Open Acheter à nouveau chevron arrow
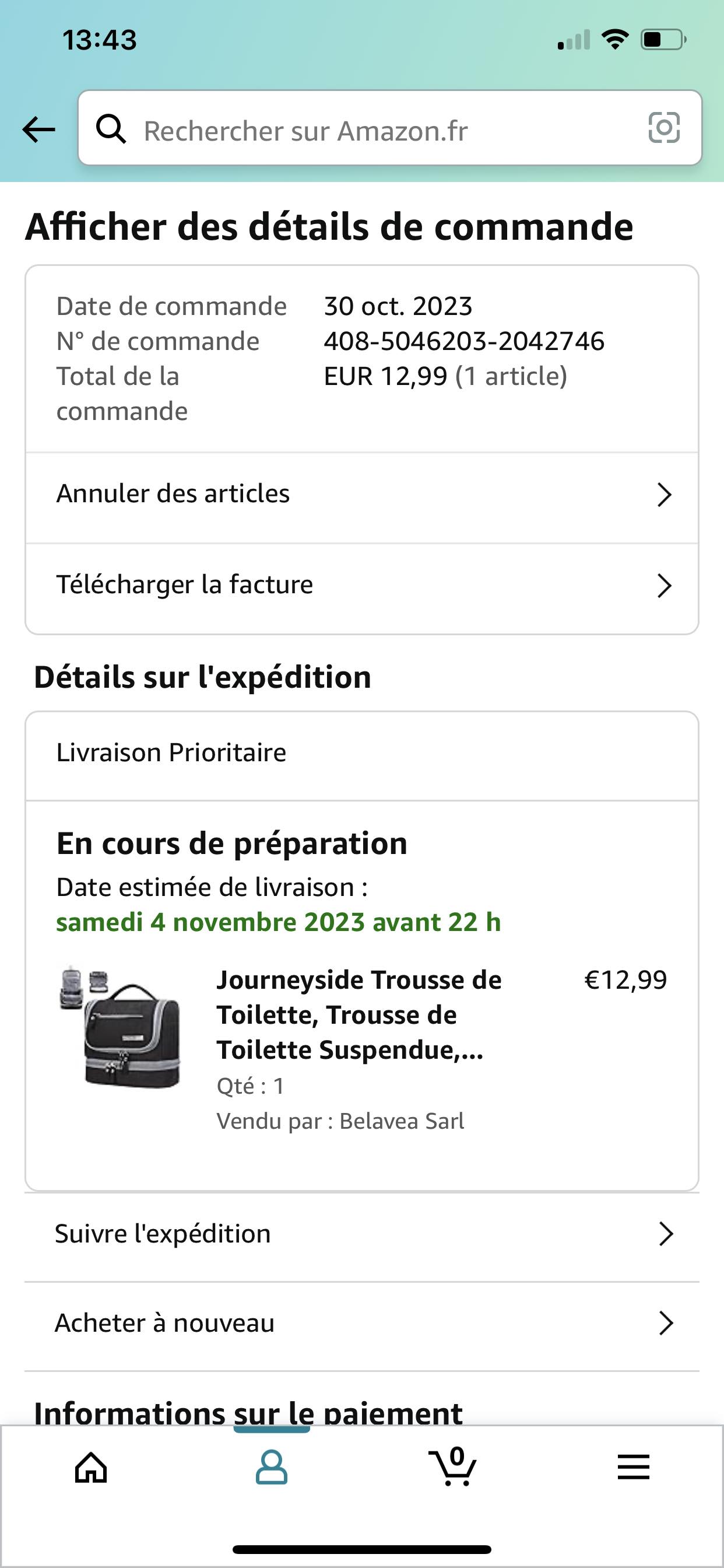This screenshot has height=1568, width=724. click(x=666, y=1324)
